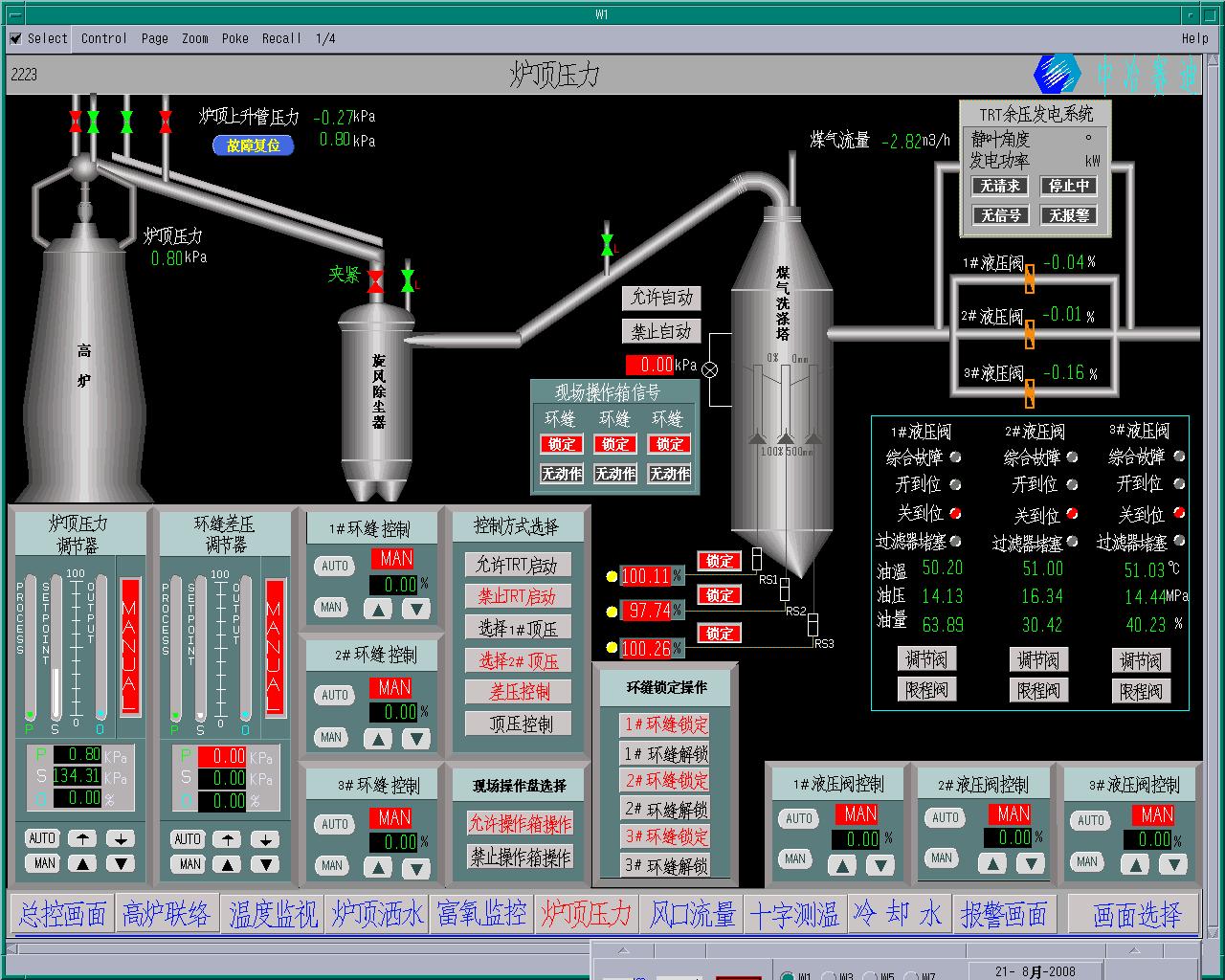Click setpoint lower arrow in 炉顶压力调节器
The width and height of the screenshot is (1225, 980).
120,838
